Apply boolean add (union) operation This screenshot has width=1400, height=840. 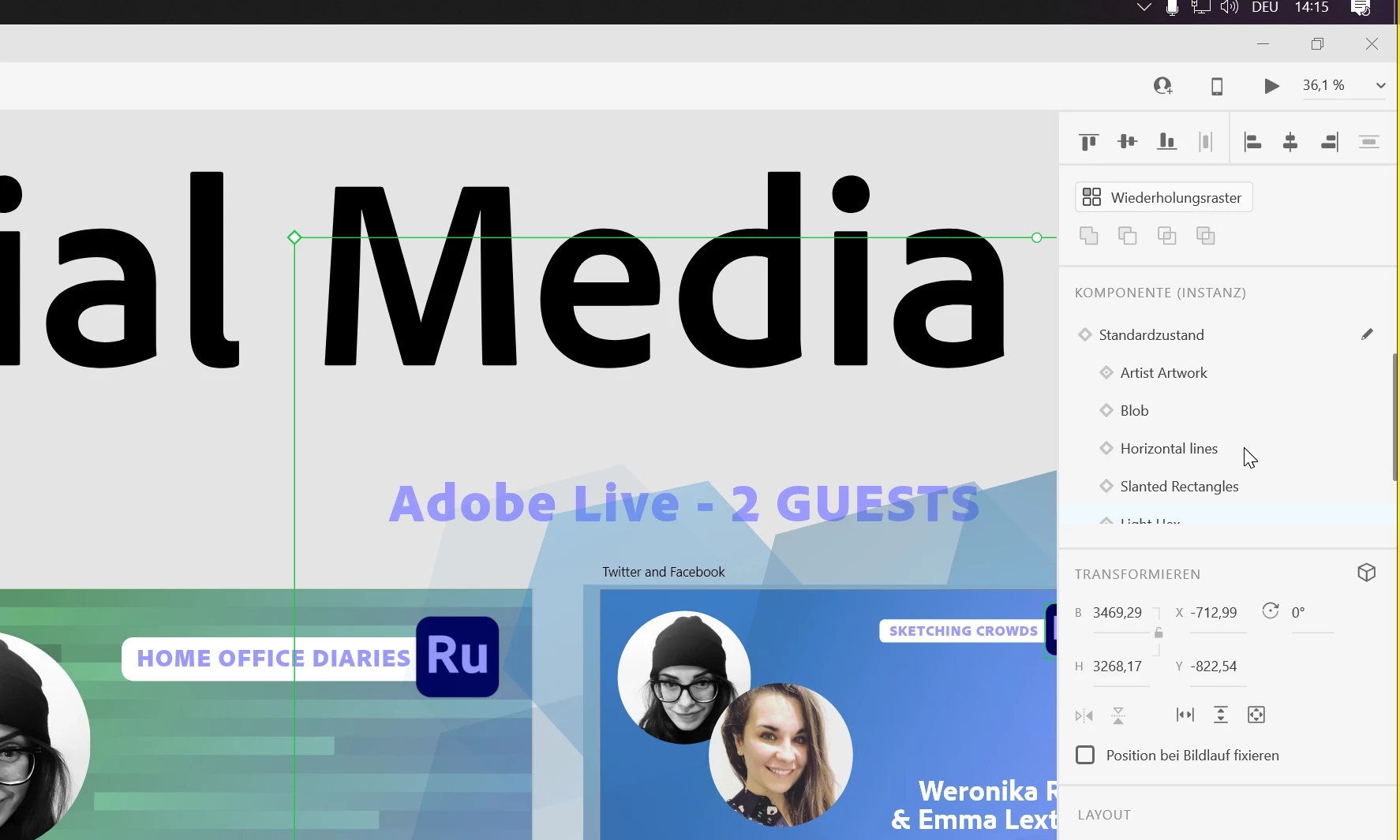click(1089, 236)
